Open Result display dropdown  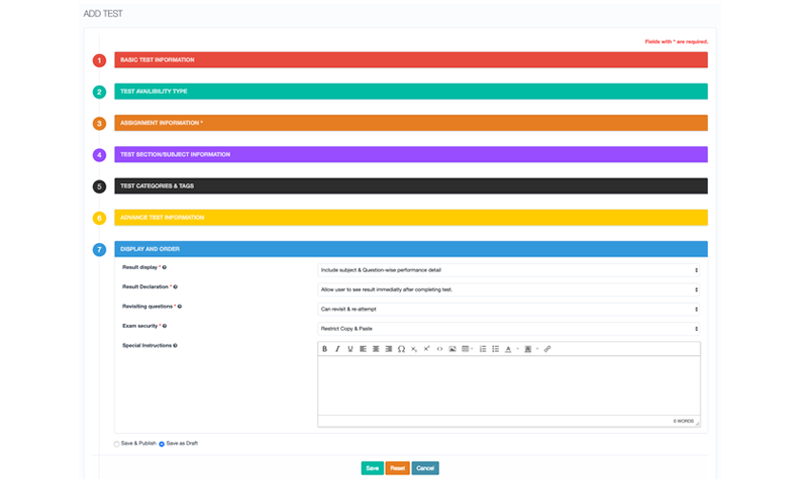[x=508, y=270]
